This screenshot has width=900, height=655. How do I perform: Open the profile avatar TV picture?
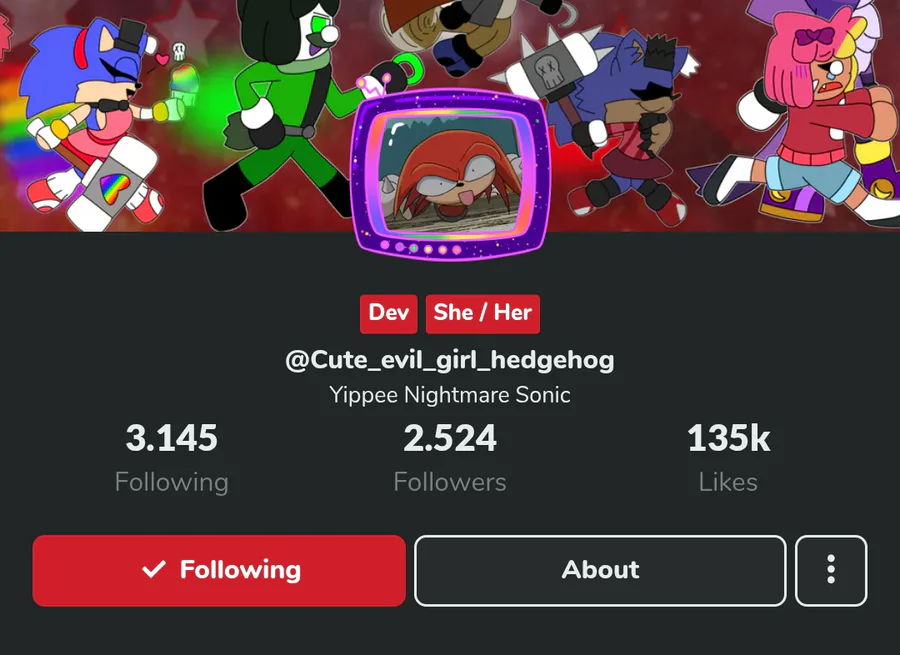point(449,174)
